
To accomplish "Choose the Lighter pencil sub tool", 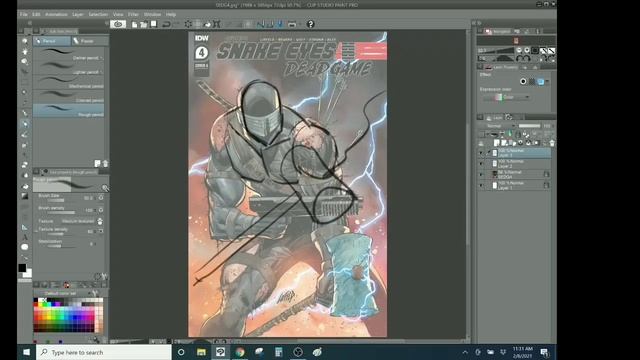I will tap(69, 68).
